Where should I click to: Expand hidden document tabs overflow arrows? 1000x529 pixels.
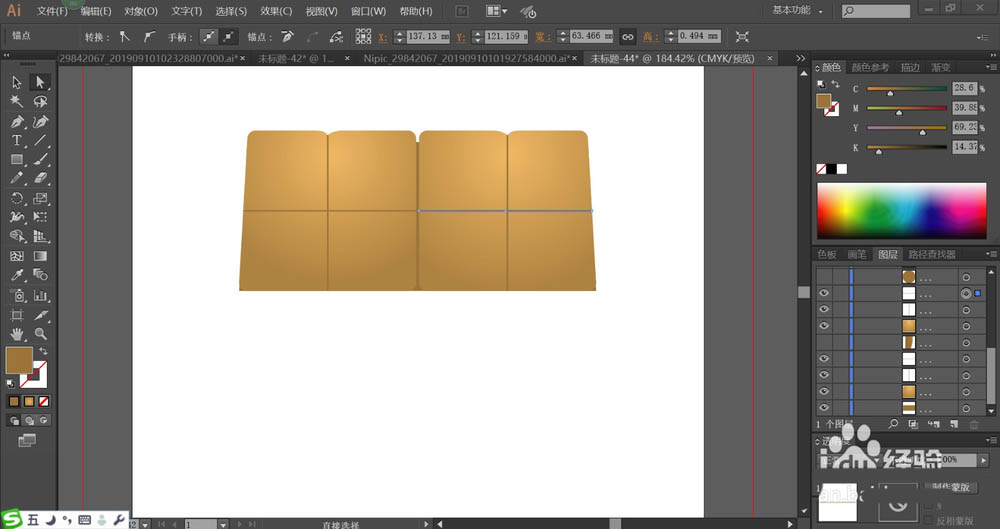coord(800,58)
